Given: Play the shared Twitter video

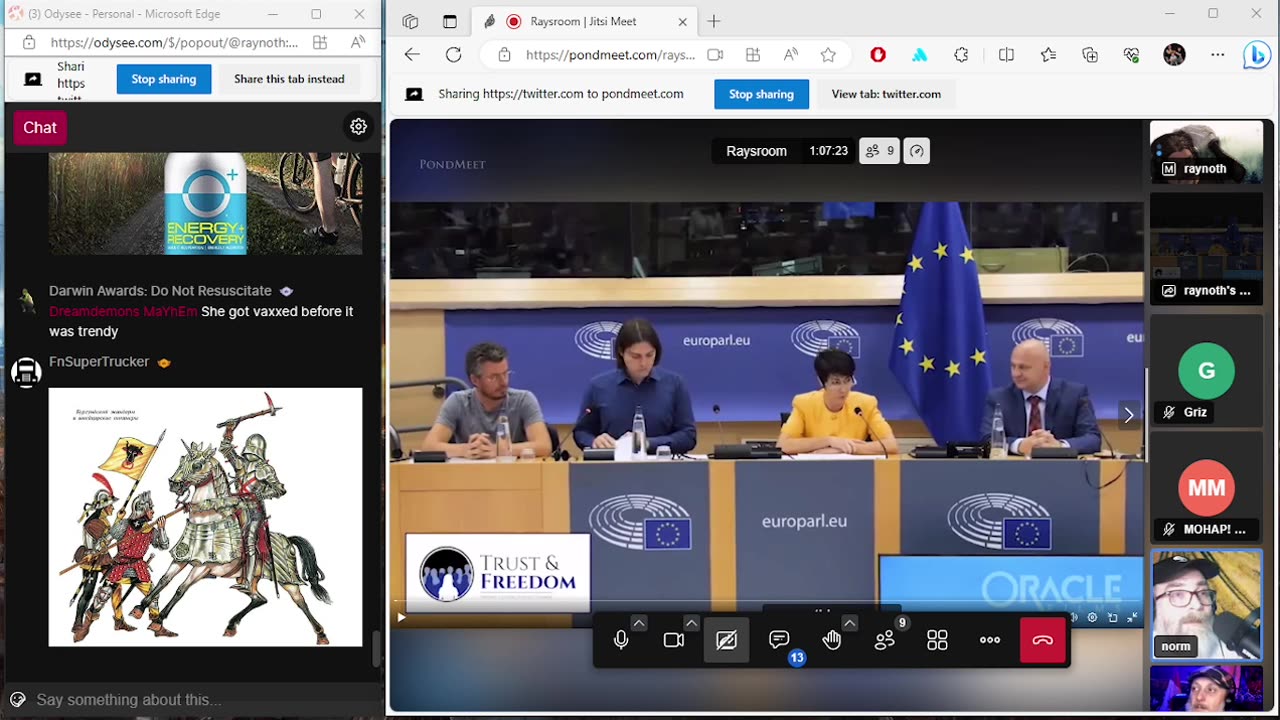Looking at the screenshot, I should coord(401,618).
